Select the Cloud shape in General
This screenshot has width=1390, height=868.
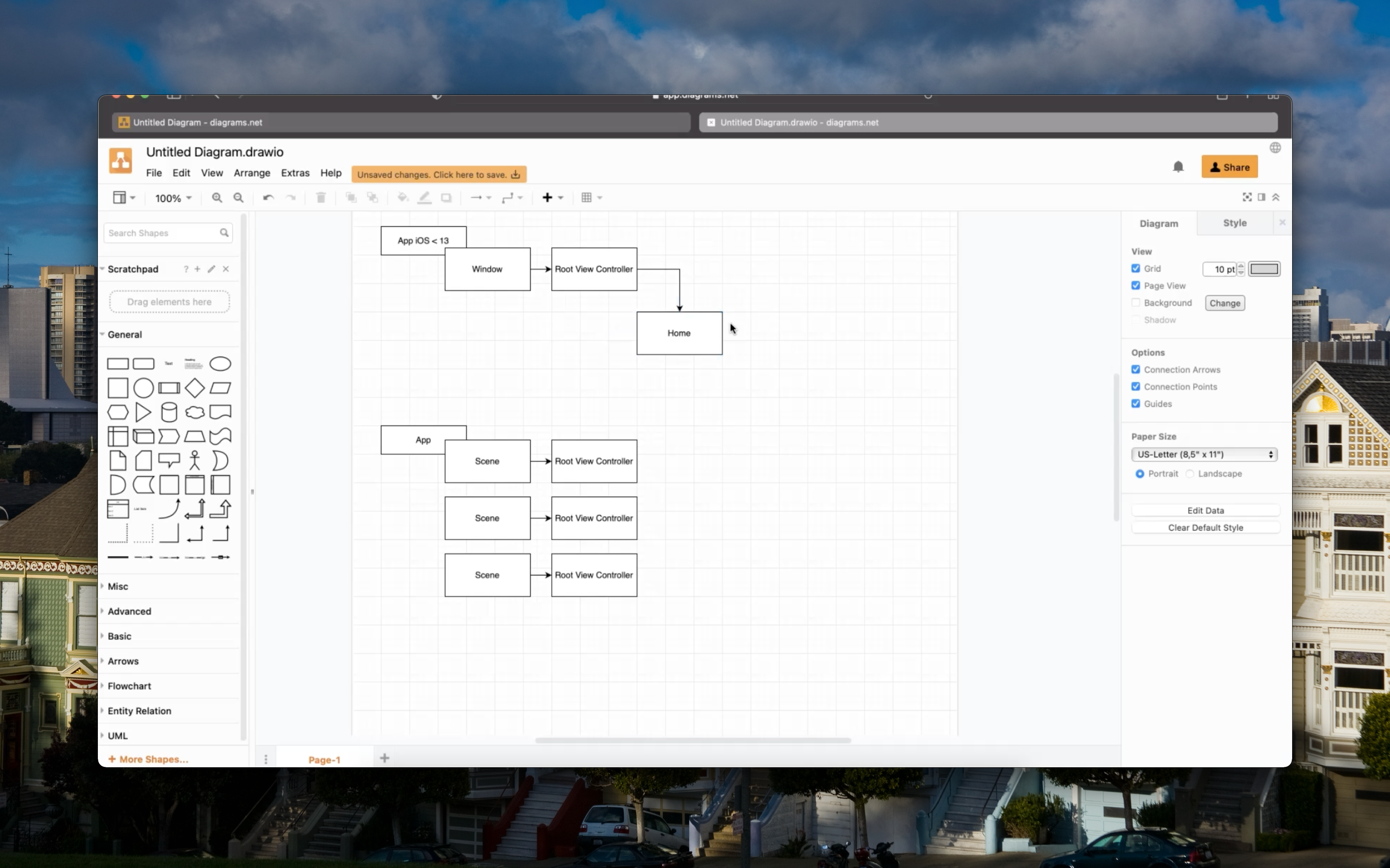[x=194, y=412]
